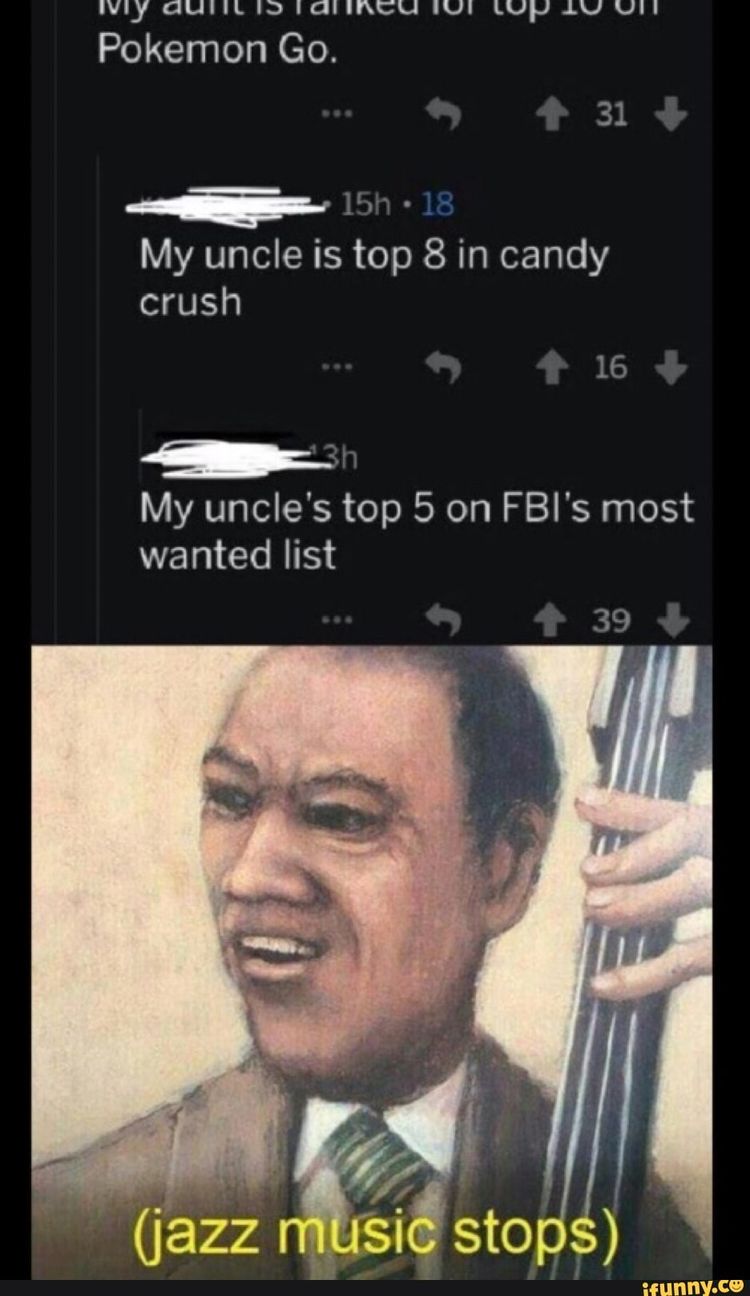
Task: Downvote the Pokemon Go comment with 31 points
Action: (x=674, y=114)
